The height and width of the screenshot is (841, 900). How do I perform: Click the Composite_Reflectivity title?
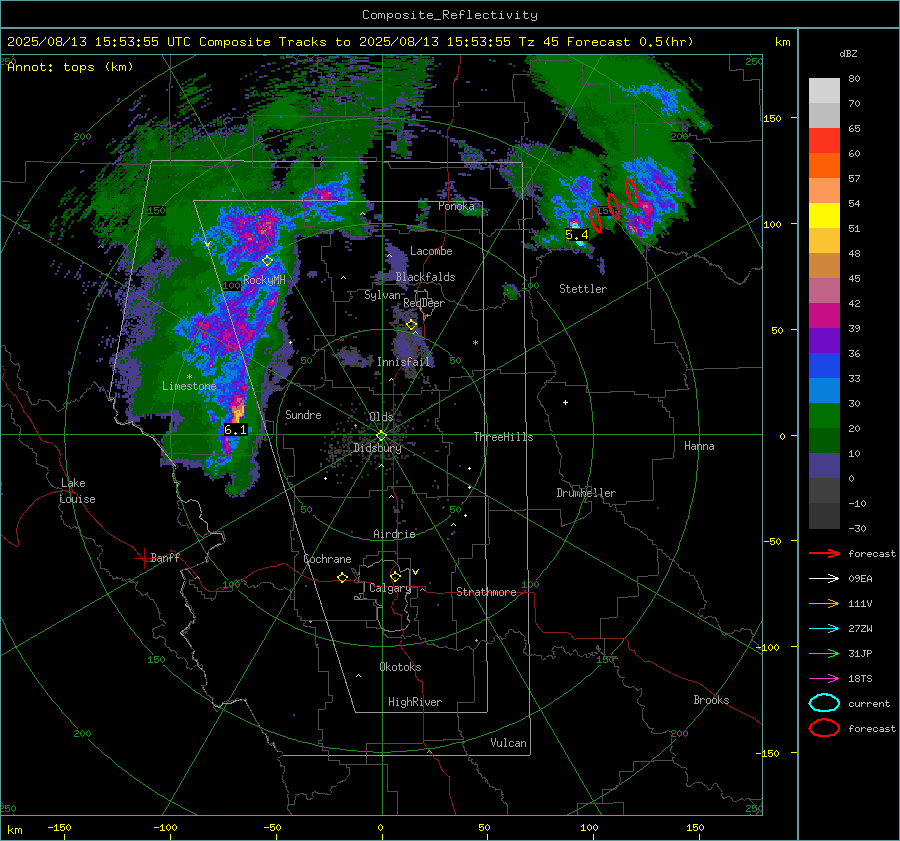pos(450,15)
